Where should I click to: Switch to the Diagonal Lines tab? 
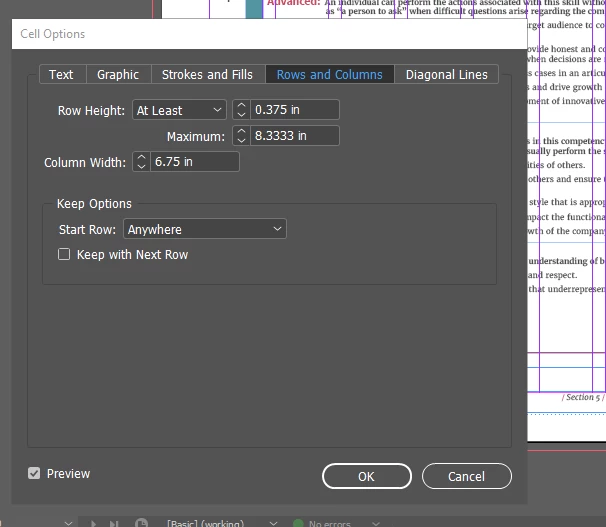coord(446,74)
